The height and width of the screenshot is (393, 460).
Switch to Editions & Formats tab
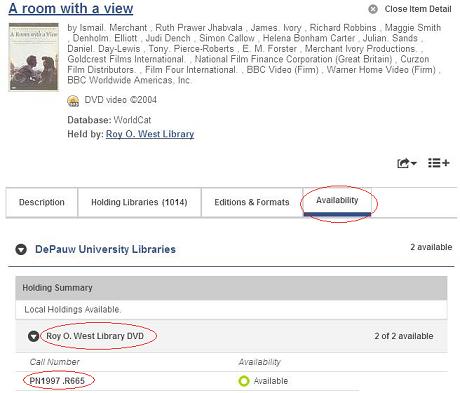pos(252,202)
